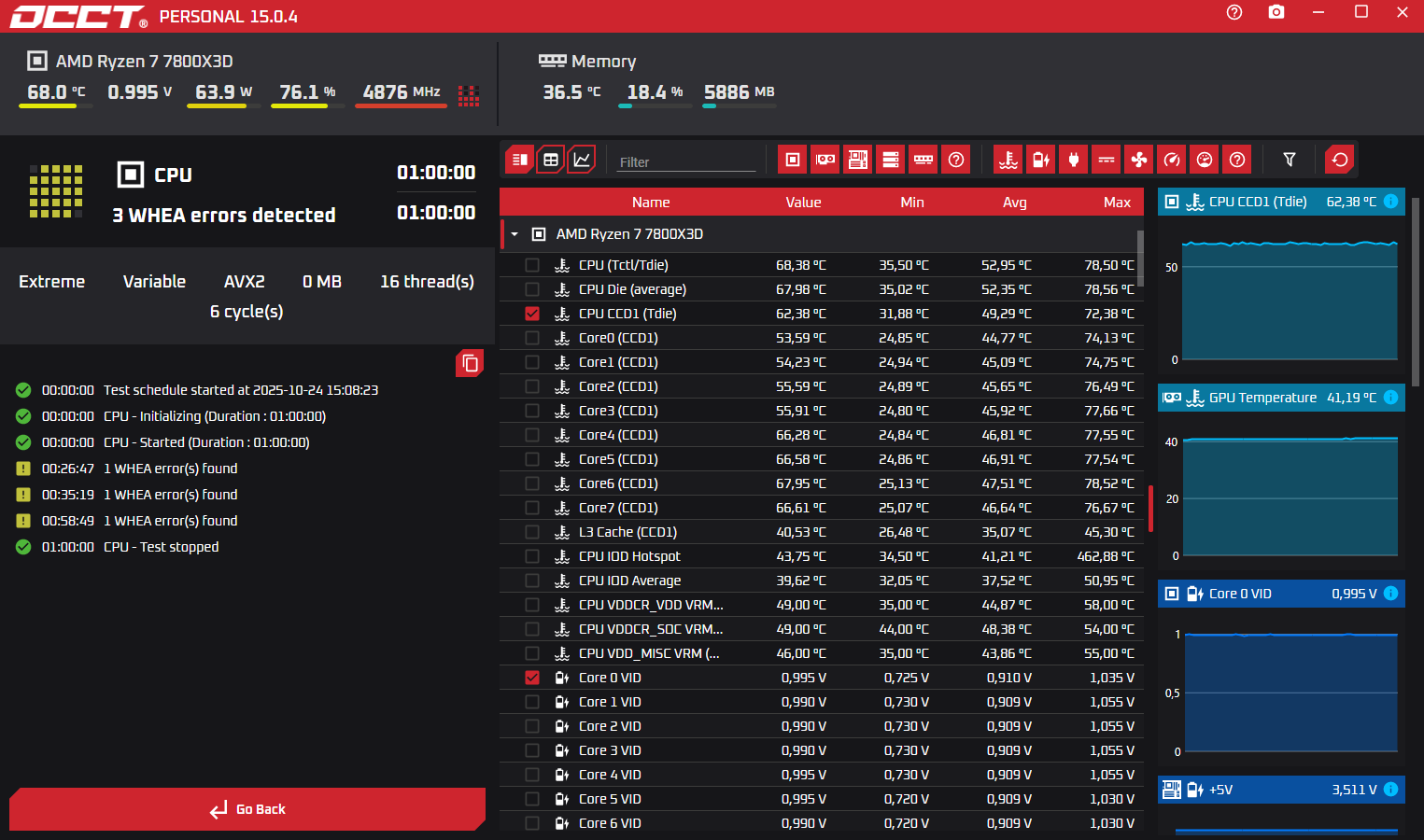Uncheck the Core 0 VID checkbox

click(x=532, y=678)
